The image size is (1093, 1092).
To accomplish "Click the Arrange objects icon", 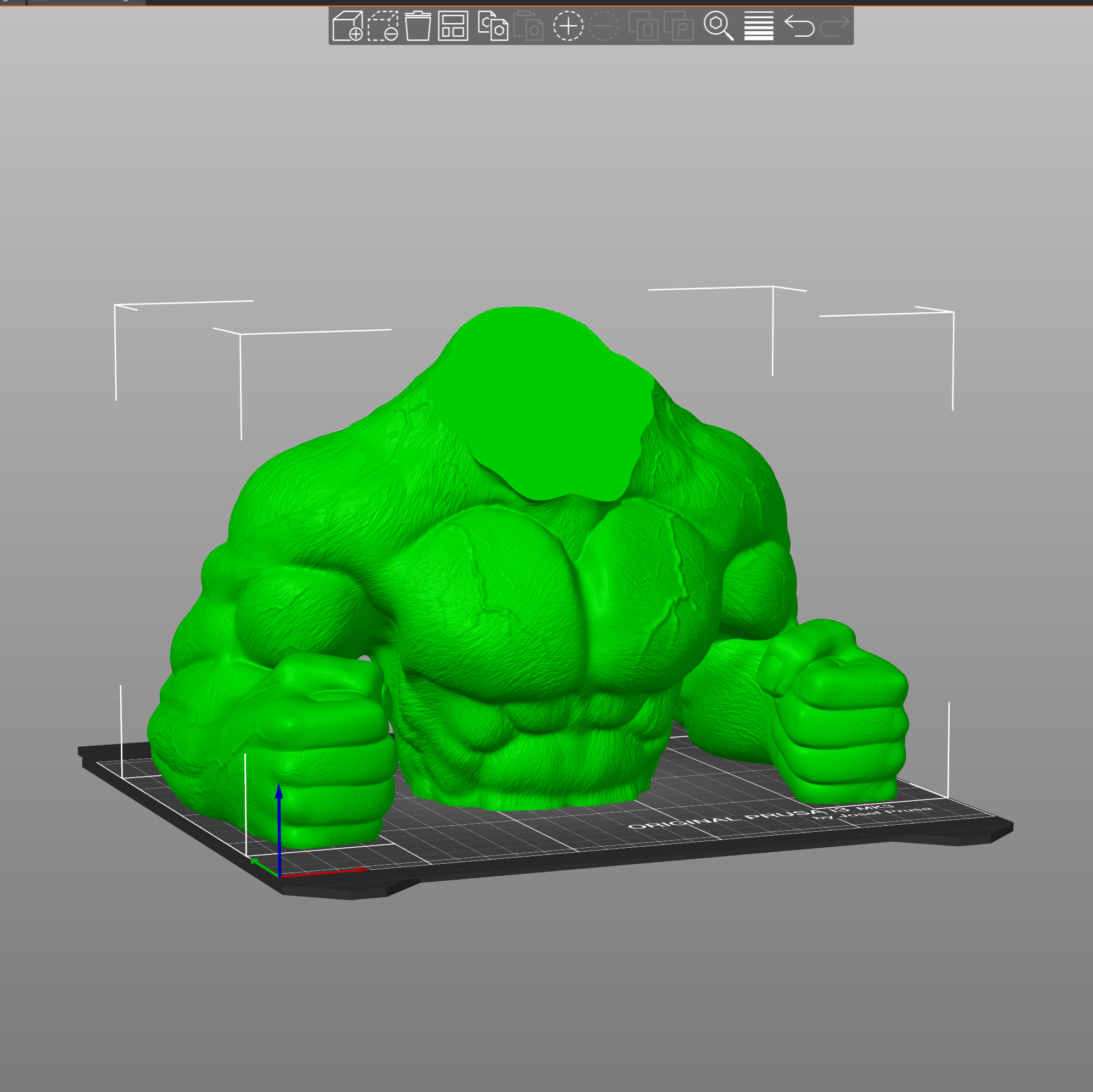I will tap(452, 26).
